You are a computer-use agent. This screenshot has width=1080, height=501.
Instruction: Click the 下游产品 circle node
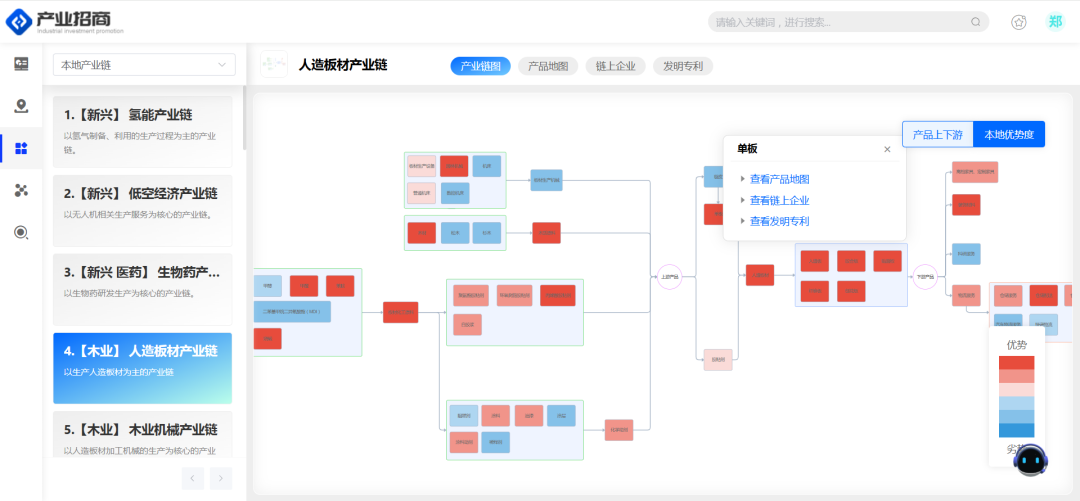(925, 277)
